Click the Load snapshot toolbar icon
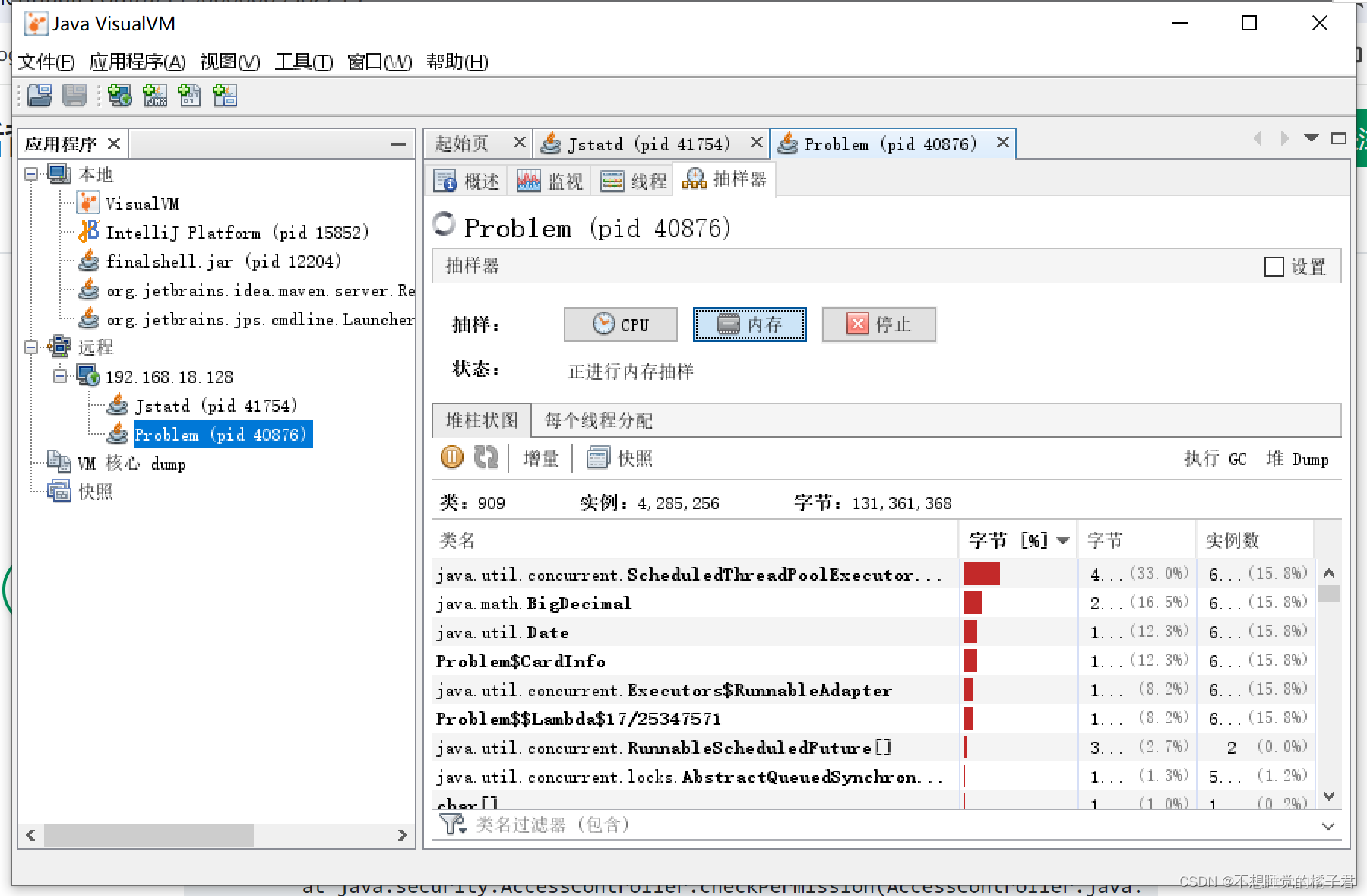 [40, 95]
